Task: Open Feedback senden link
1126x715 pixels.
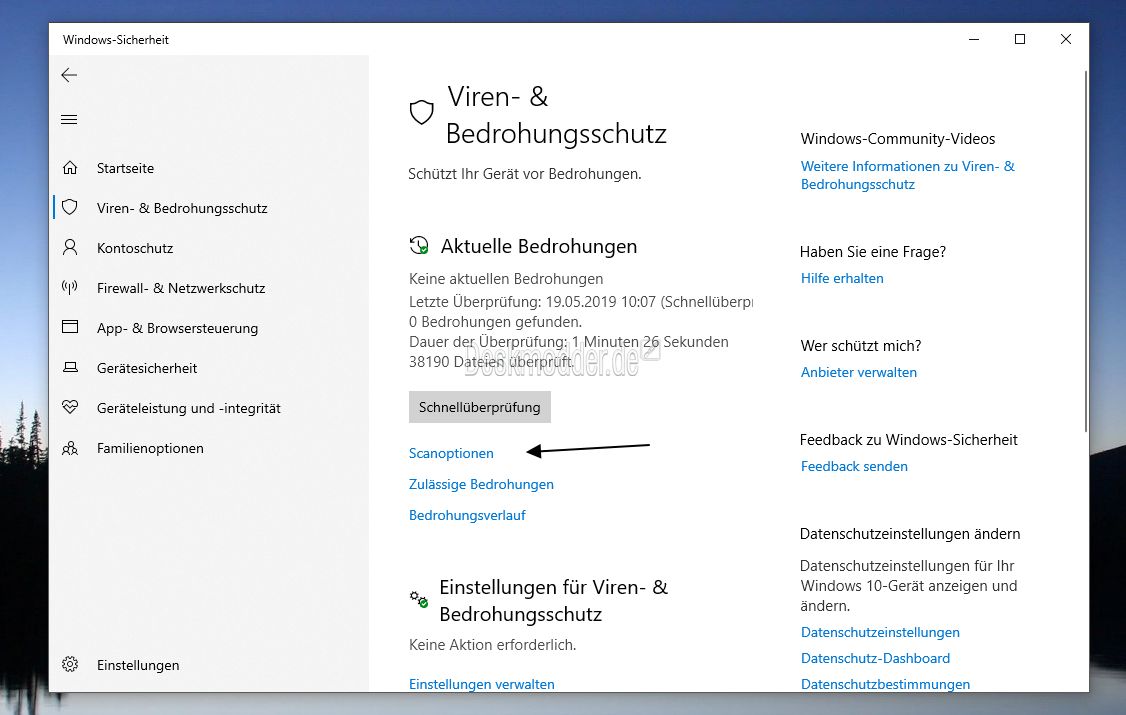Action: pyautogui.click(x=854, y=466)
